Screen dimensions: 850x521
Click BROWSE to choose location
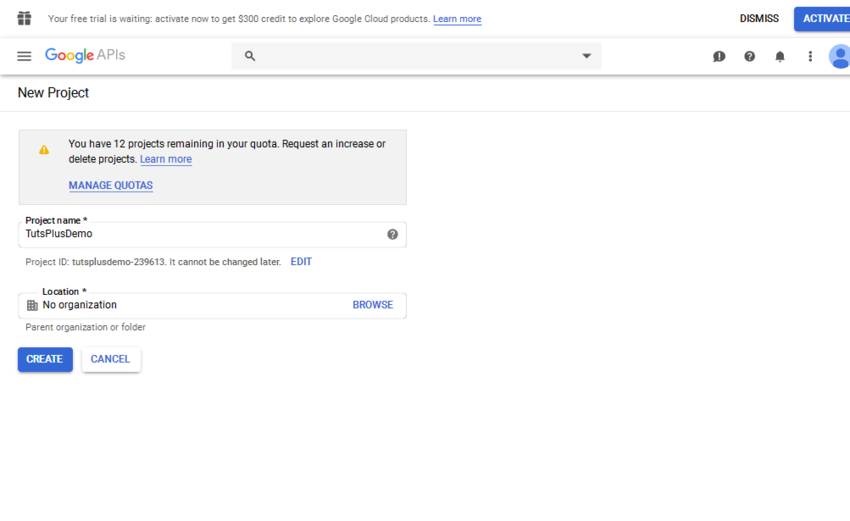click(372, 305)
